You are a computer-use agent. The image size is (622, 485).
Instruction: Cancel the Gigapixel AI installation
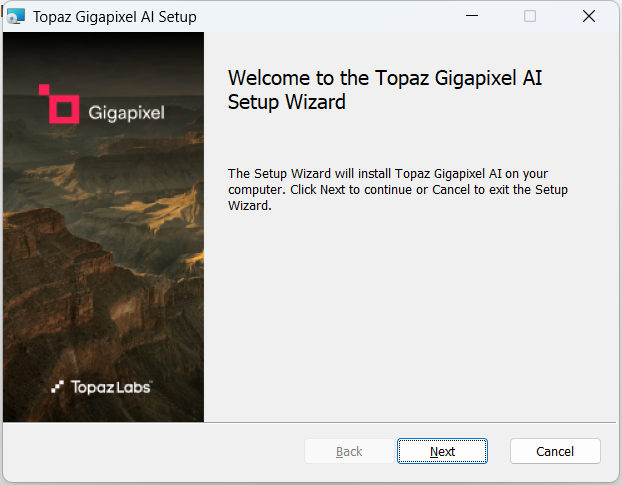coord(555,451)
